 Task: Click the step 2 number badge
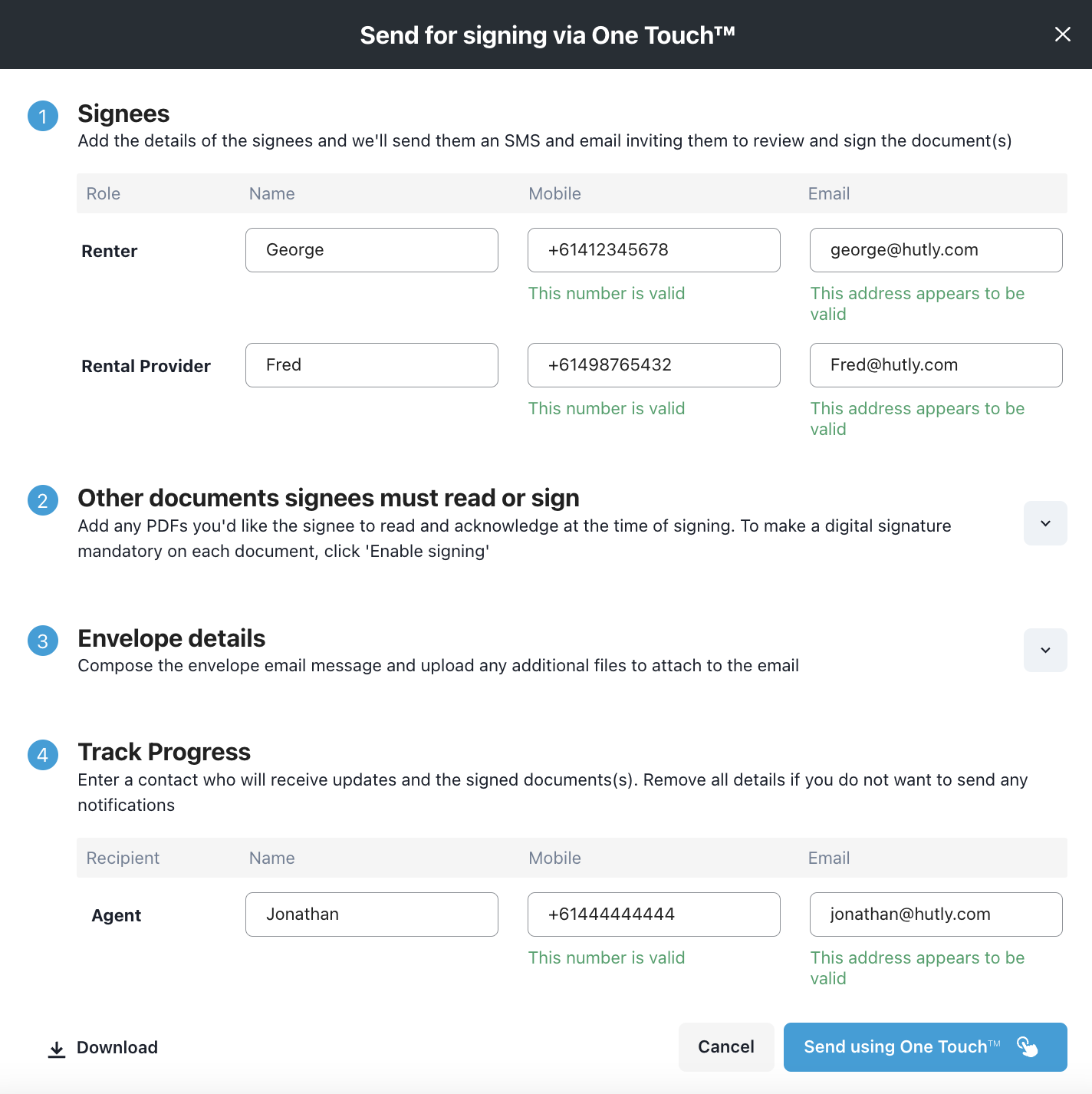pos(43,501)
